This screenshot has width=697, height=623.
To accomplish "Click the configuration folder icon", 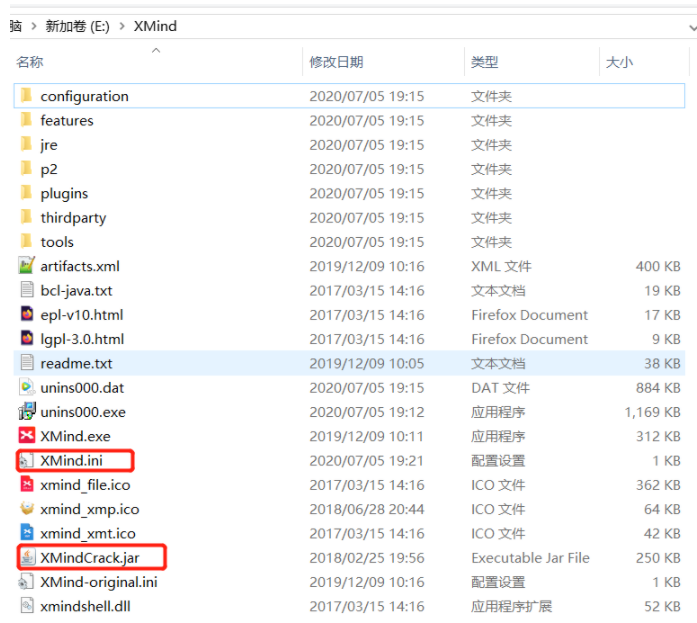I will (27, 95).
